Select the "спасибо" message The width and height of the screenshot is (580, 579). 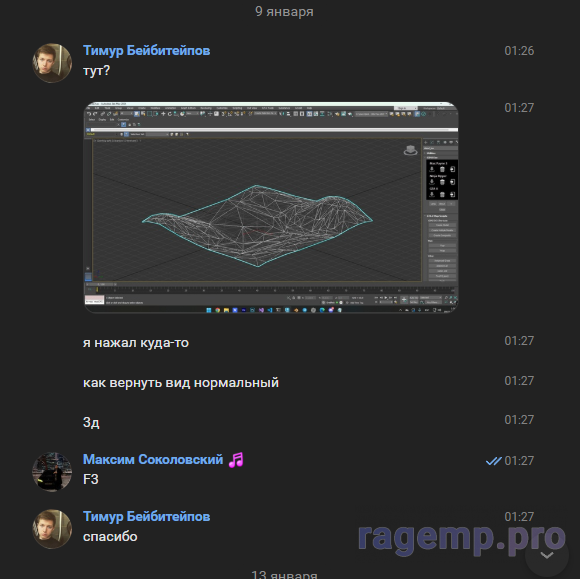[110, 536]
